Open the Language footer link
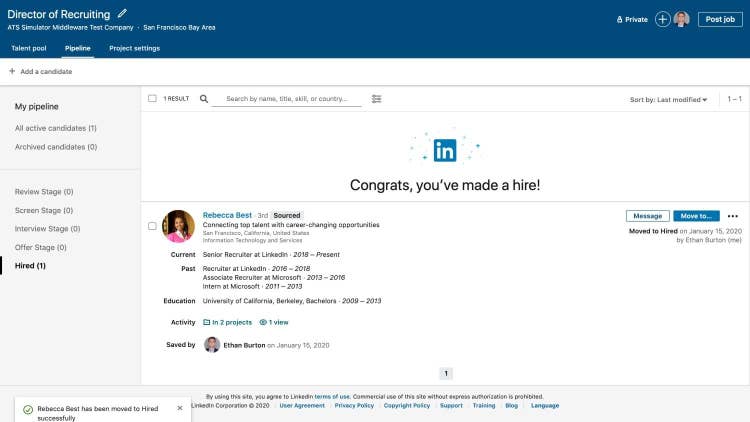750x422 pixels. tap(545, 405)
